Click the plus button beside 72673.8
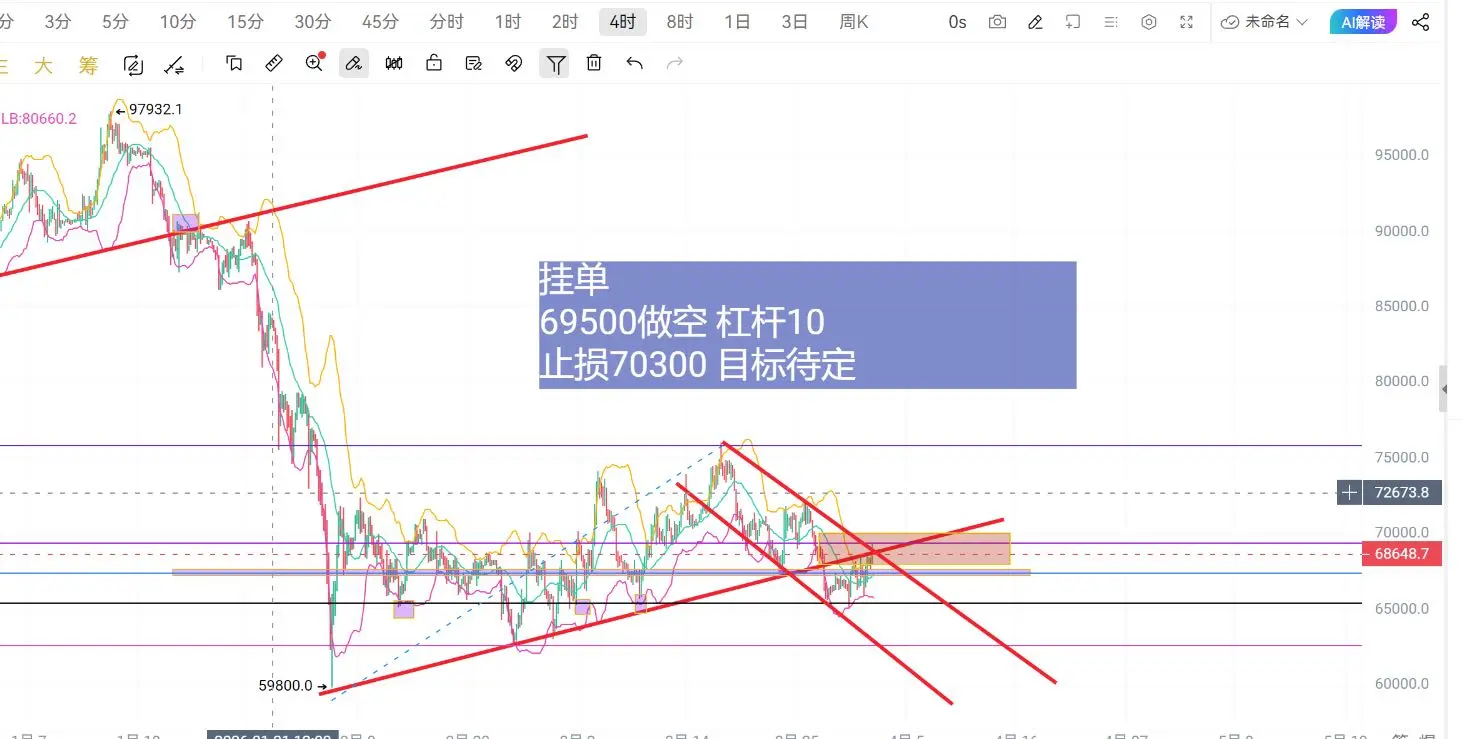This screenshot has height=739, width=1462. pos(1350,492)
